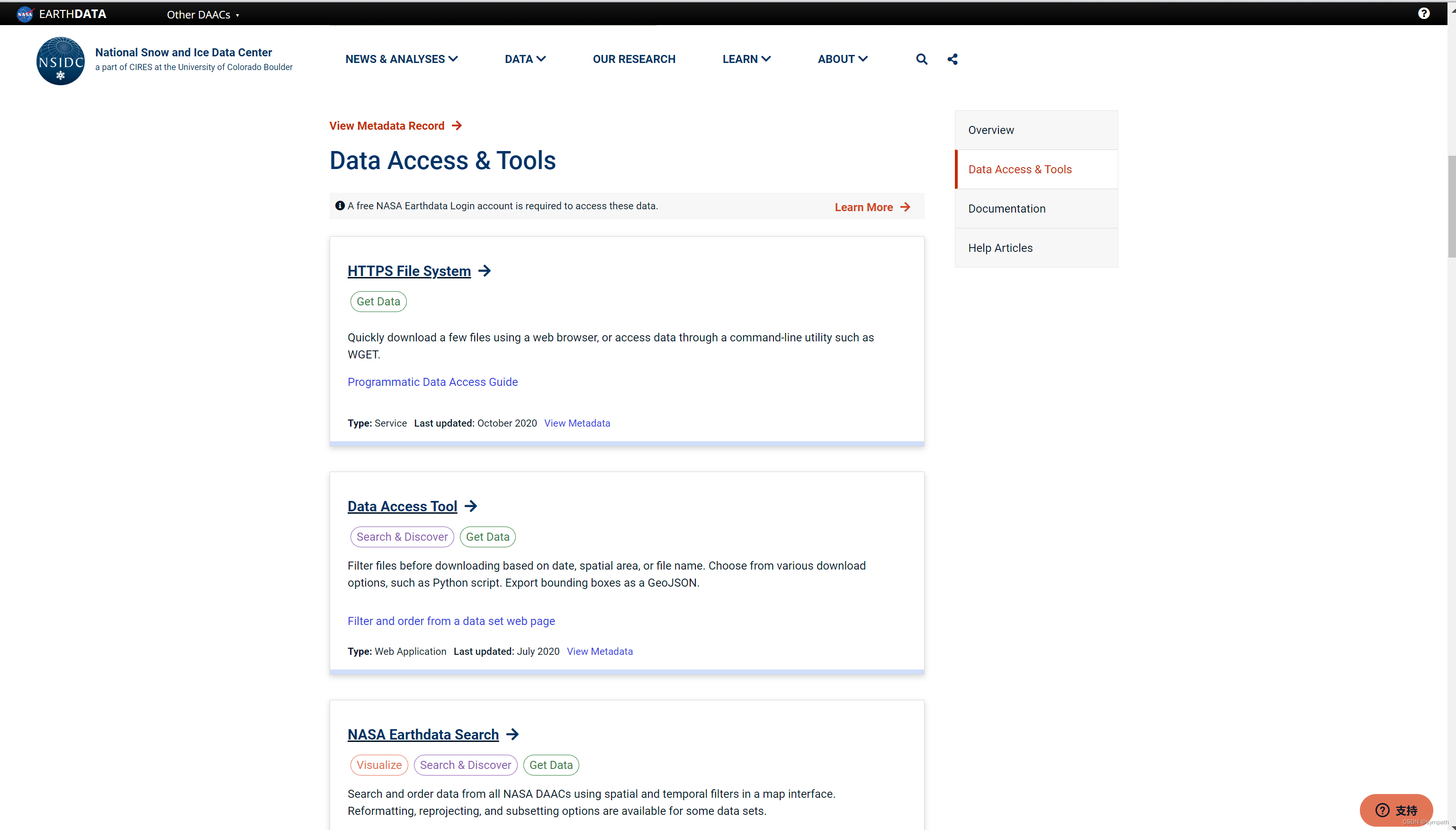This screenshot has height=830, width=1456.
Task: Open the Programmatic Data Access Guide link
Action: pyautogui.click(x=432, y=382)
